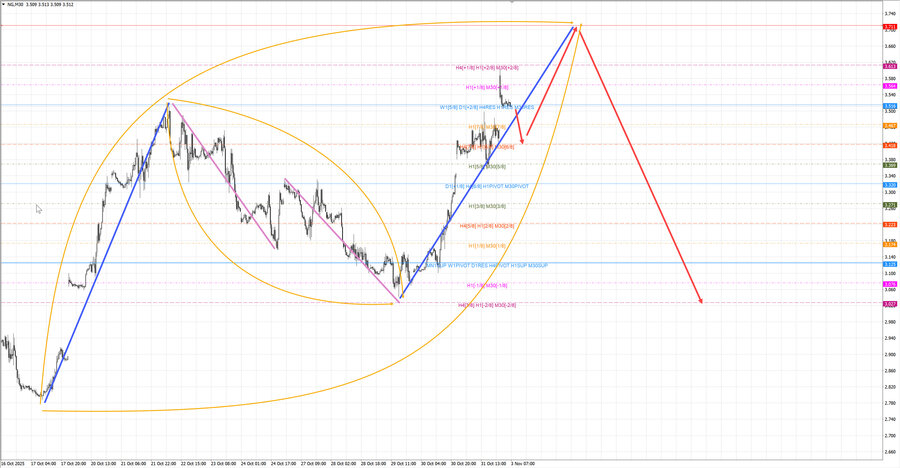Click the 3.516 blue price tag on the axis
Image resolution: width=900 pixels, height=468 pixels.
[x=888, y=105]
